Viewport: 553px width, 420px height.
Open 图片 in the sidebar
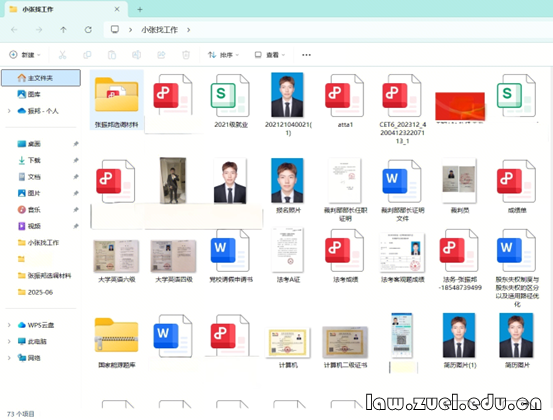pos(29,193)
